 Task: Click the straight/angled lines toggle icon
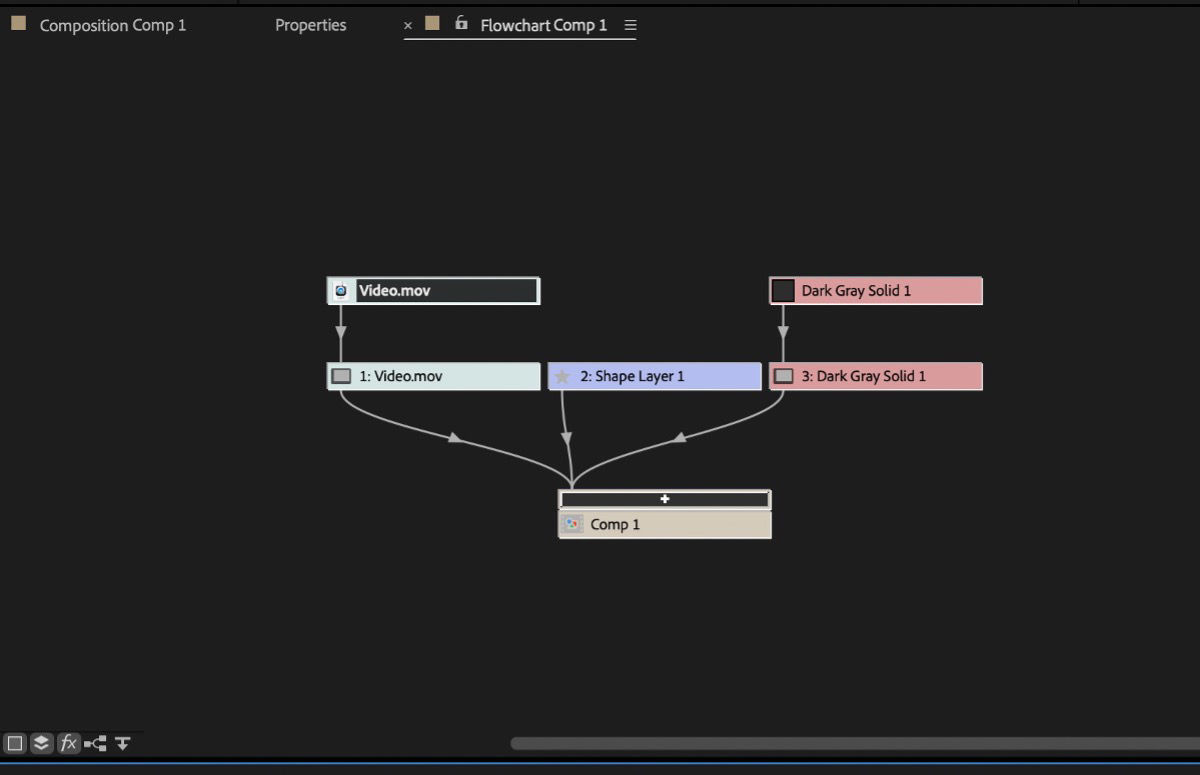95,743
